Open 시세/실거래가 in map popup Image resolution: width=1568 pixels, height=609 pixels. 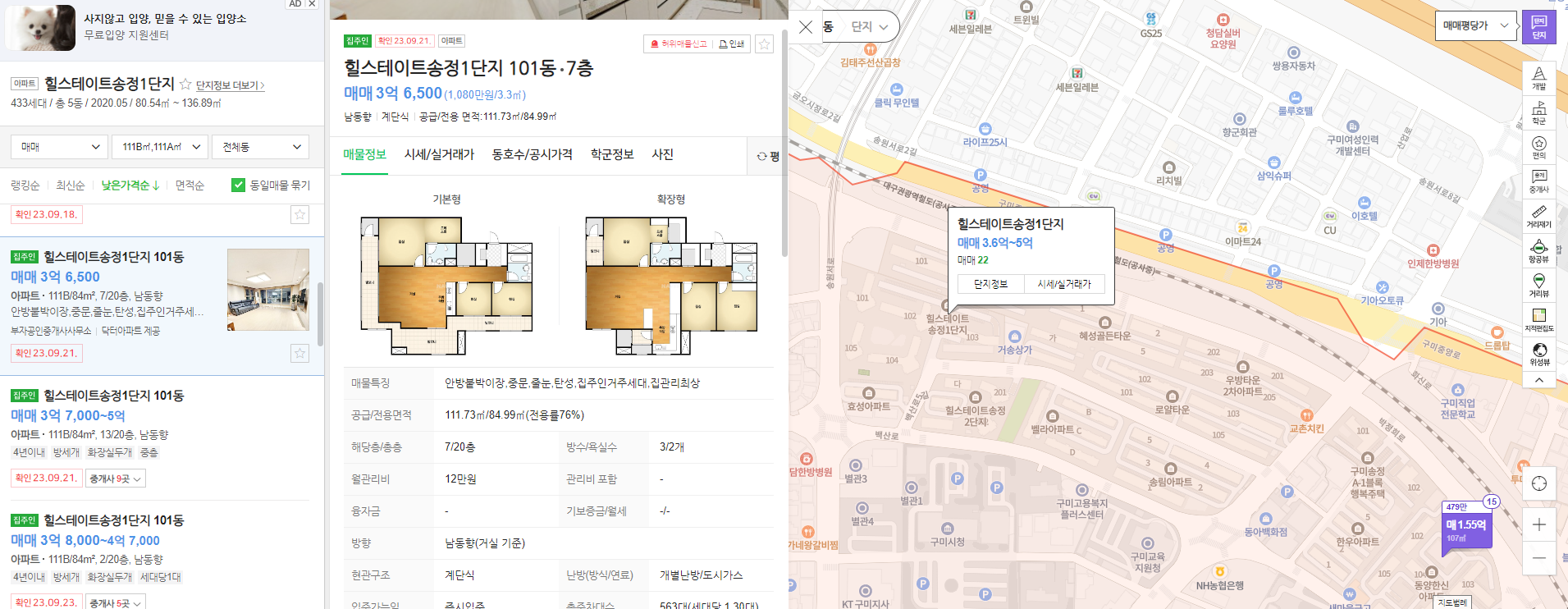click(x=1064, y=284)
